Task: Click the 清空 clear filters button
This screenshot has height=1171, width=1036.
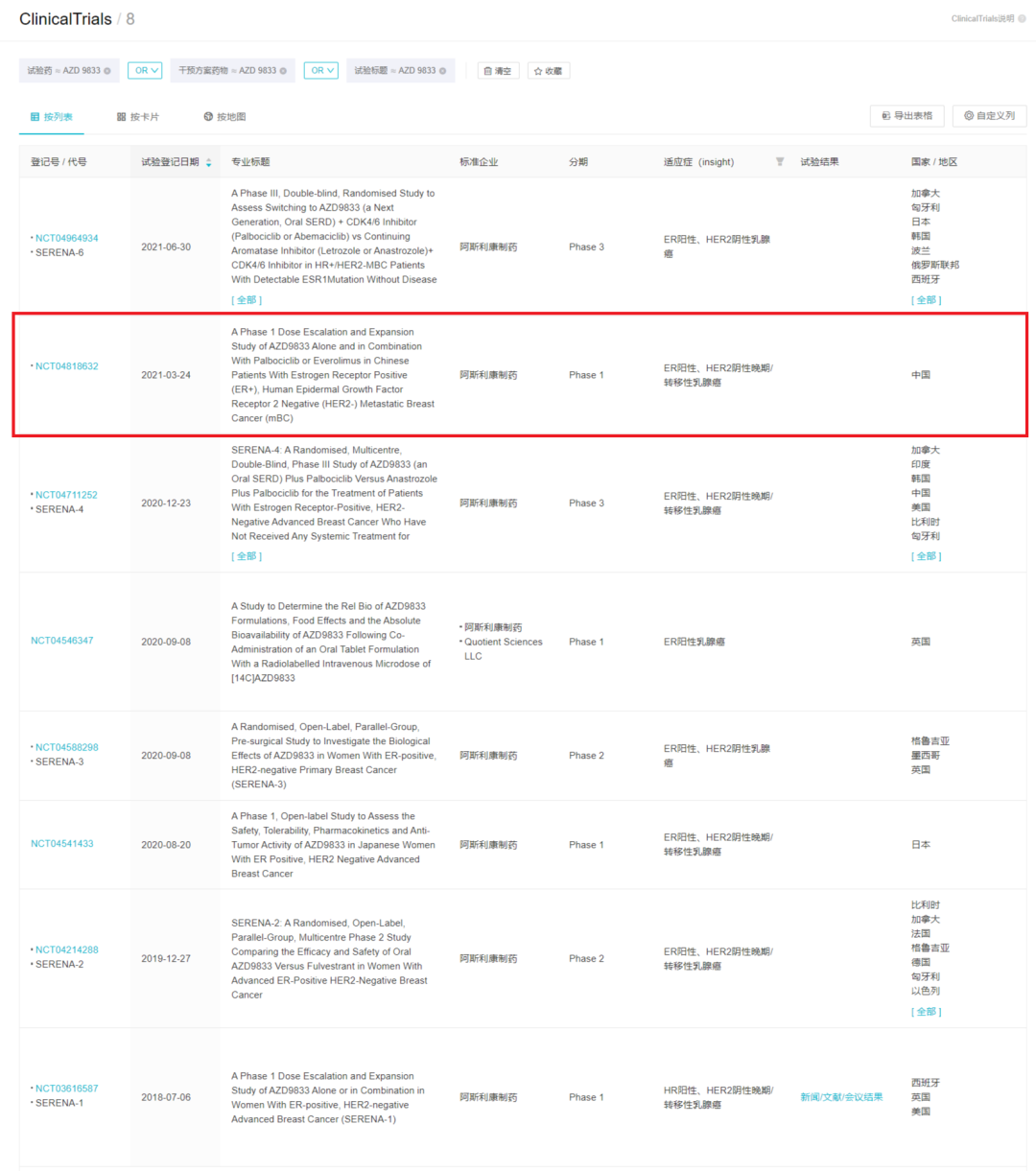Action: coord(498,71)
